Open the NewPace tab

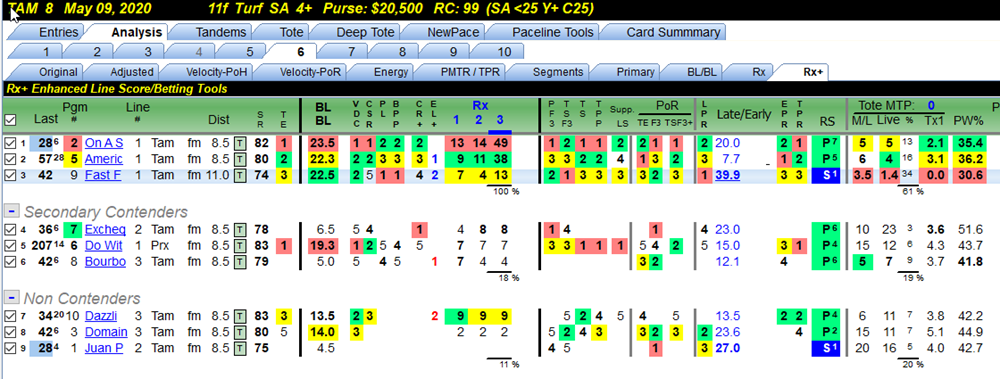453,32
